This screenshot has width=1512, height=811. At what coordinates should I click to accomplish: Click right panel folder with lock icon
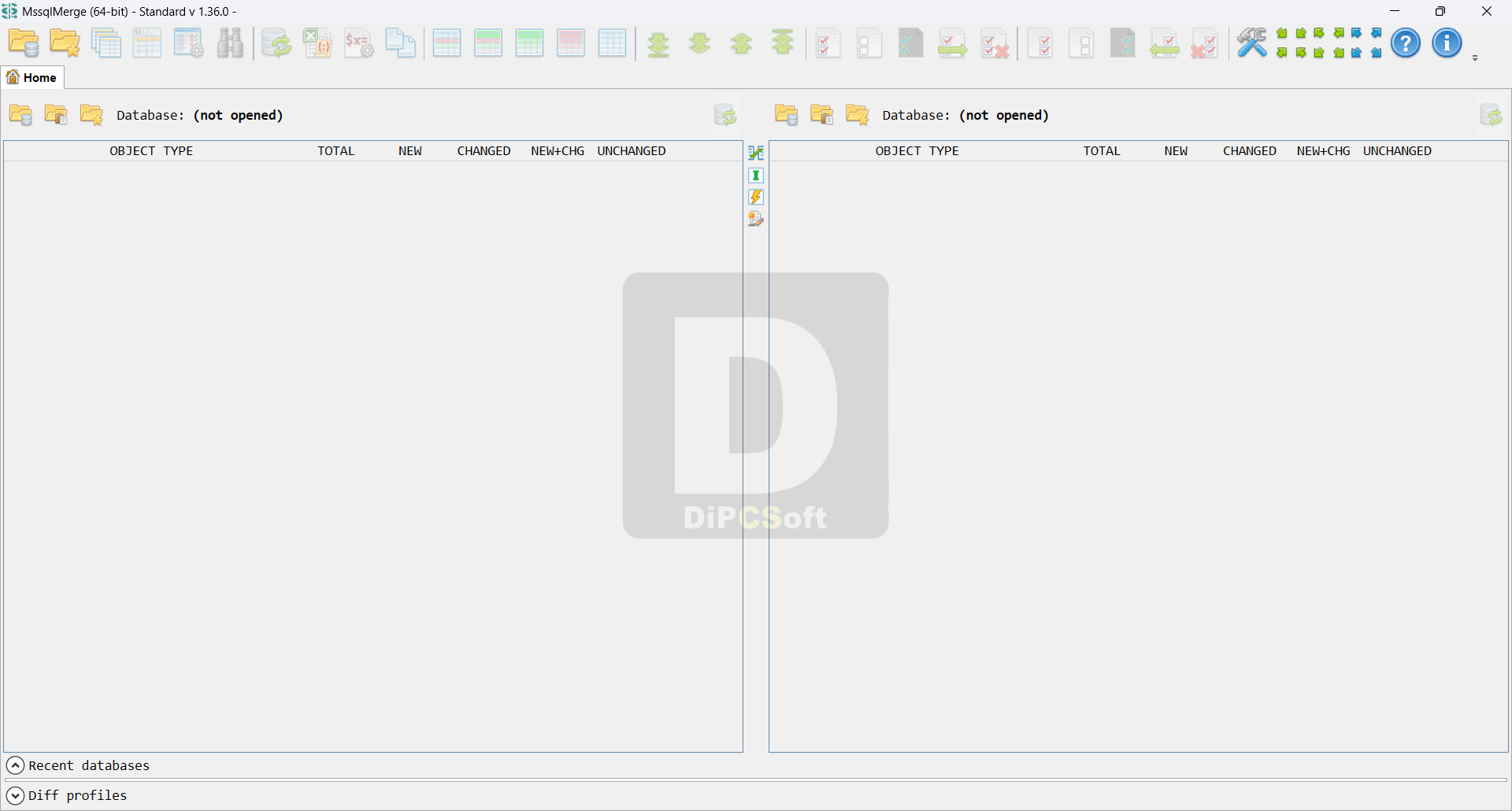pos(821,115)
